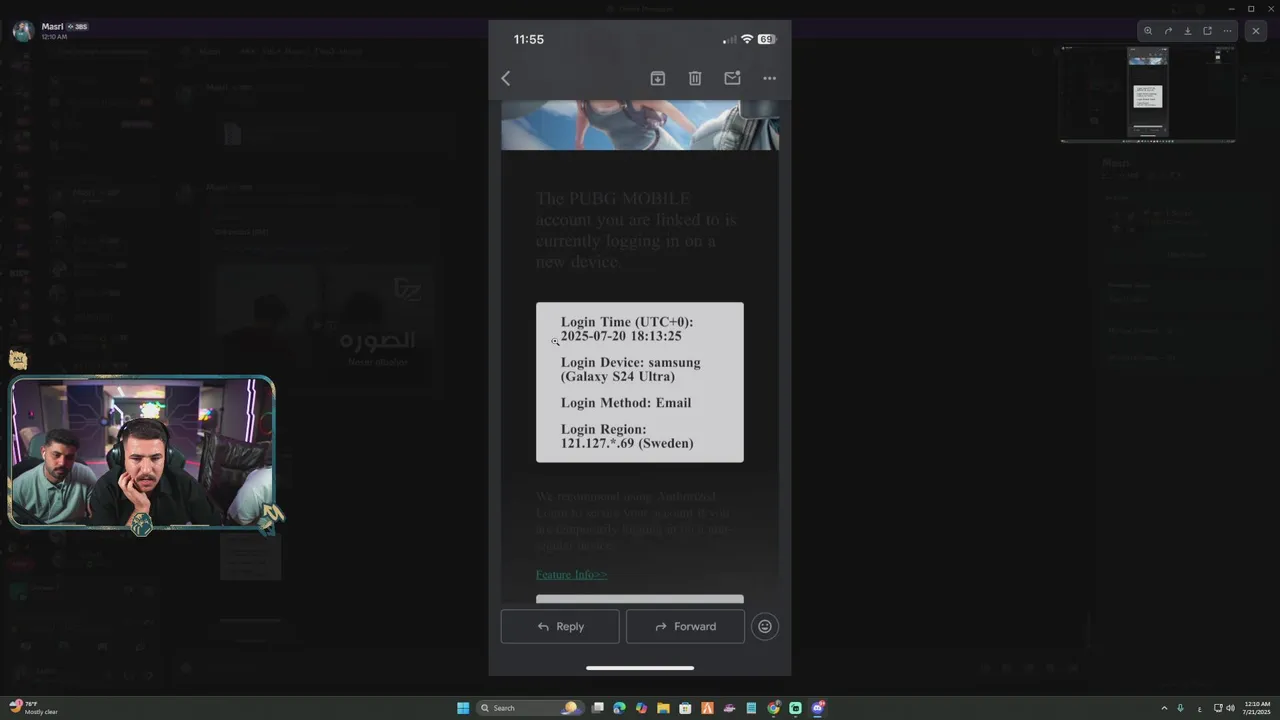Viewport: 1280px width, 720px height.
Task: Tap the emoji reaction smiley icon
Action: [765, 626]
